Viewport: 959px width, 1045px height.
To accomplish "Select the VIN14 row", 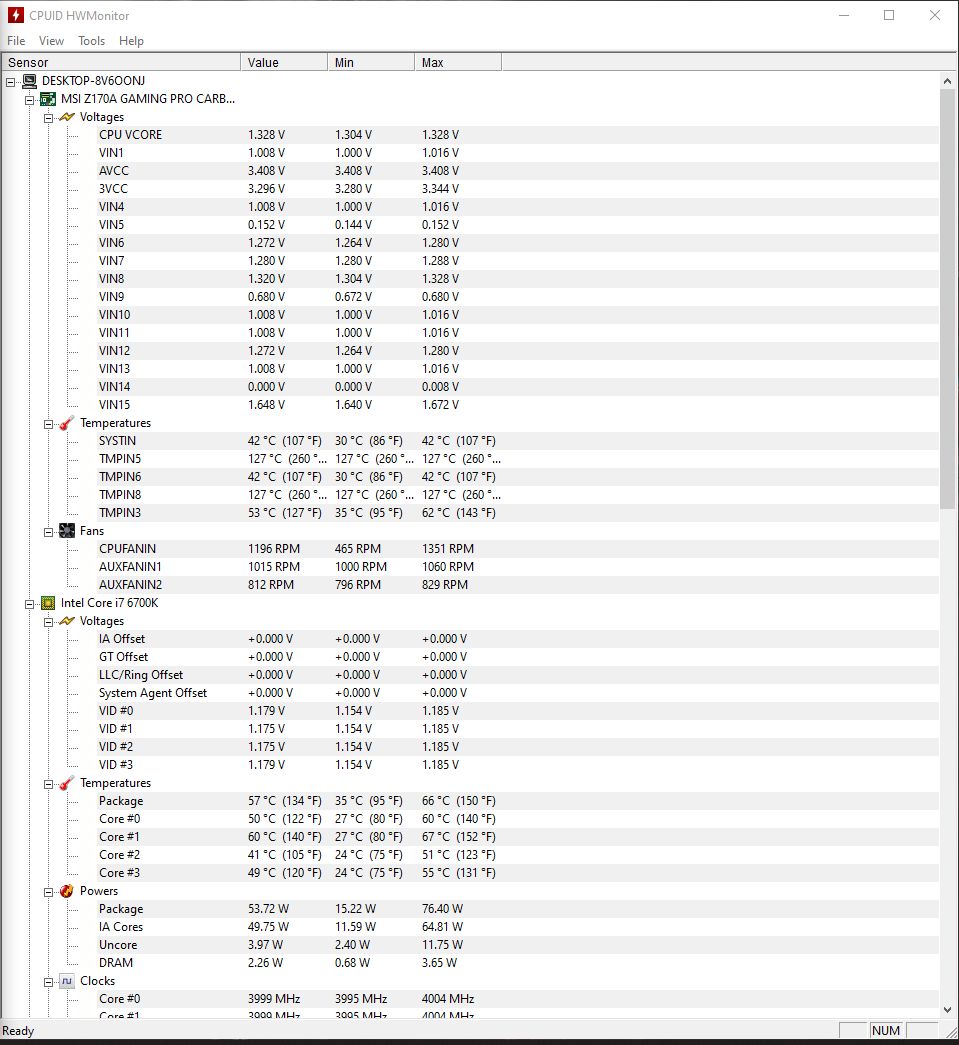I will [518, 387].
